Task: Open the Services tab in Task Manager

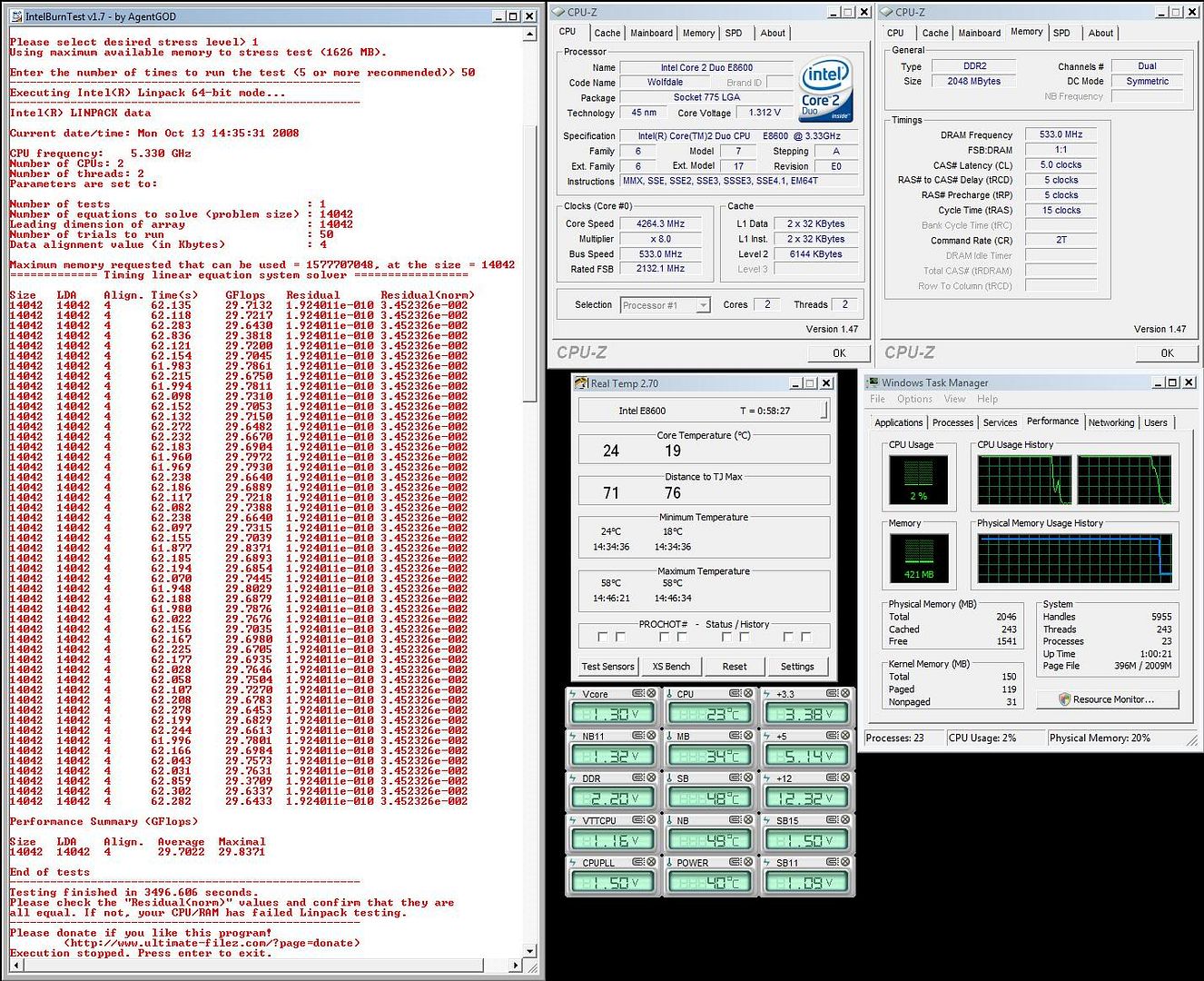Action: point(1000,422)
